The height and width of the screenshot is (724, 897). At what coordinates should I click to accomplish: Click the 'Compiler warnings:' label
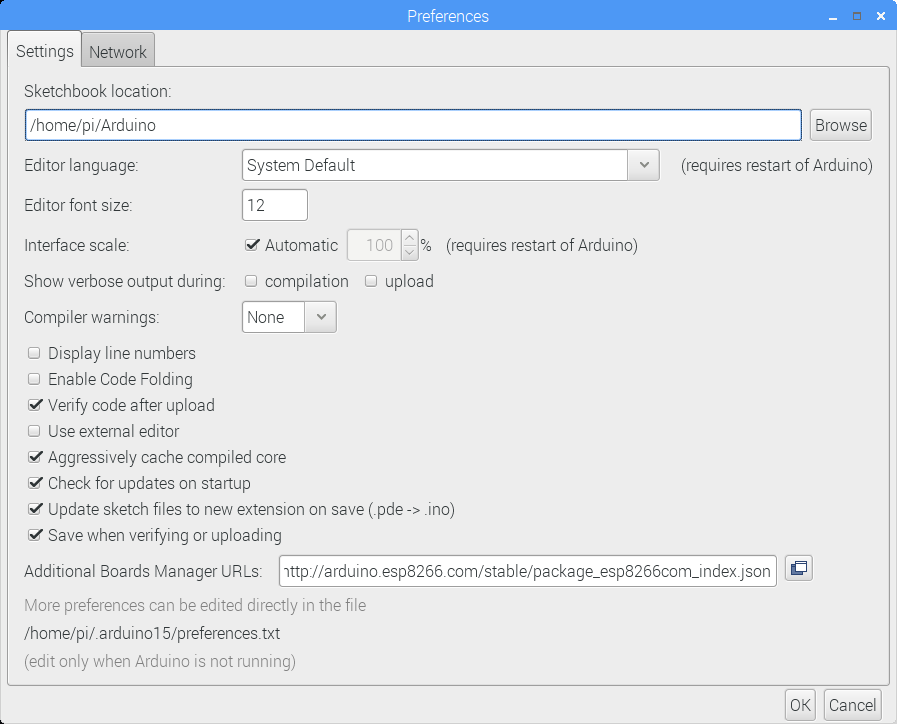point(92,317)
